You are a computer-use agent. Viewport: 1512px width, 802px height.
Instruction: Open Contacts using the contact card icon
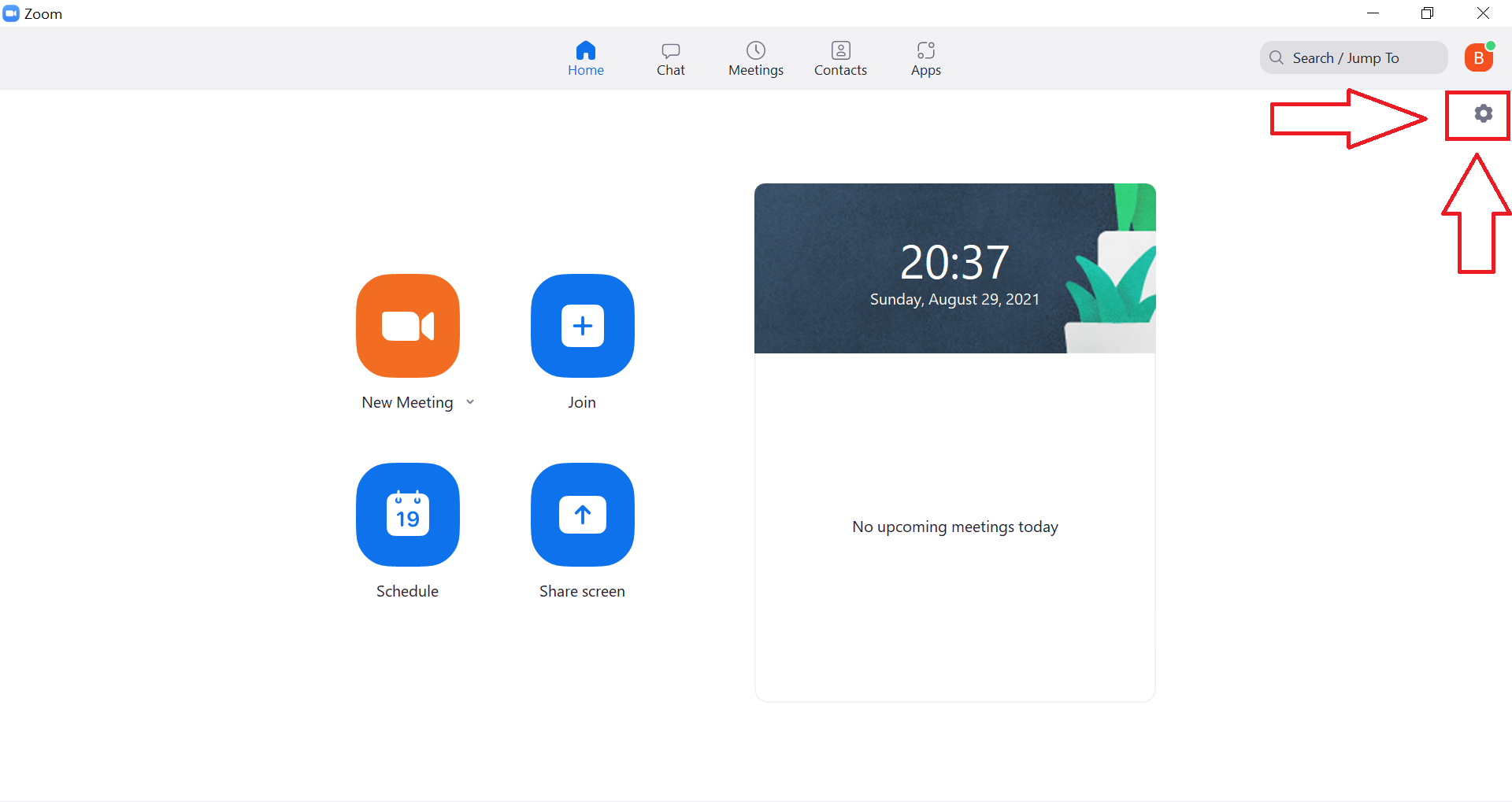(840, 49)
